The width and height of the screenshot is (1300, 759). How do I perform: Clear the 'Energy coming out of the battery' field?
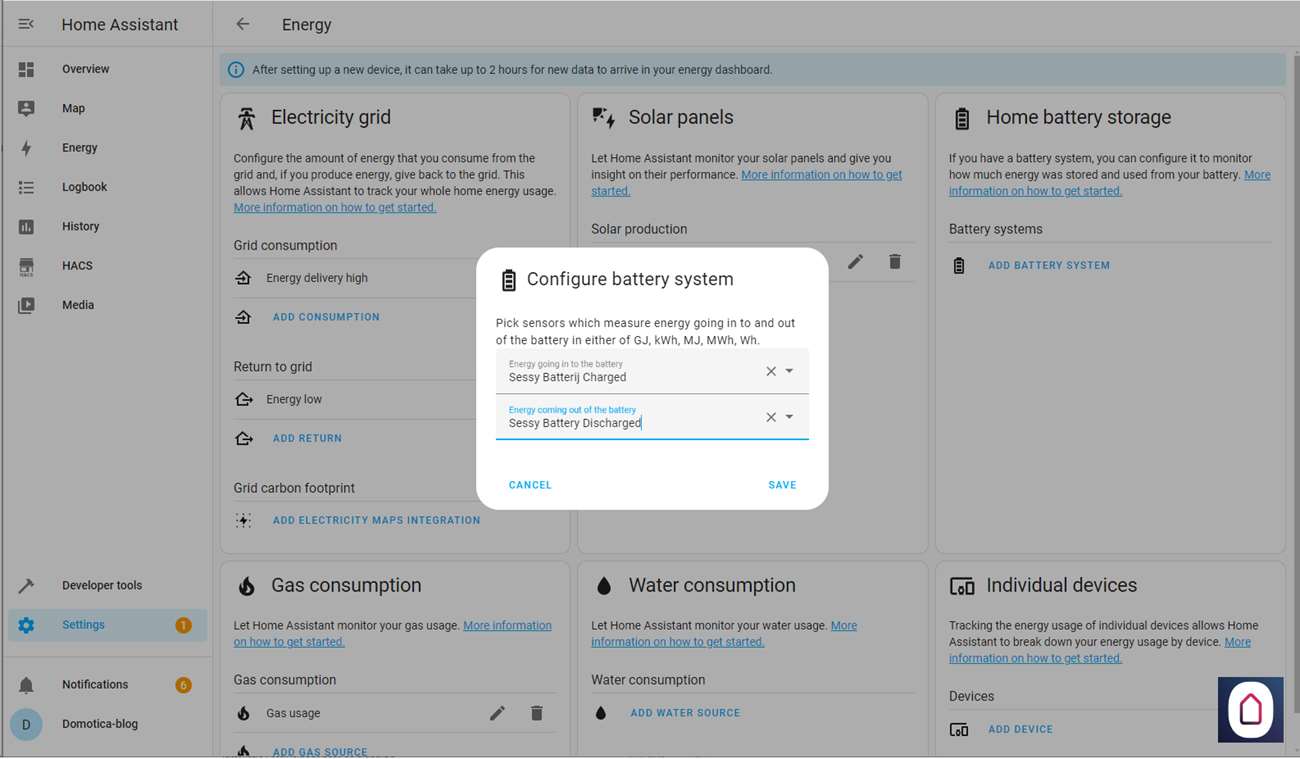point(771,417)
